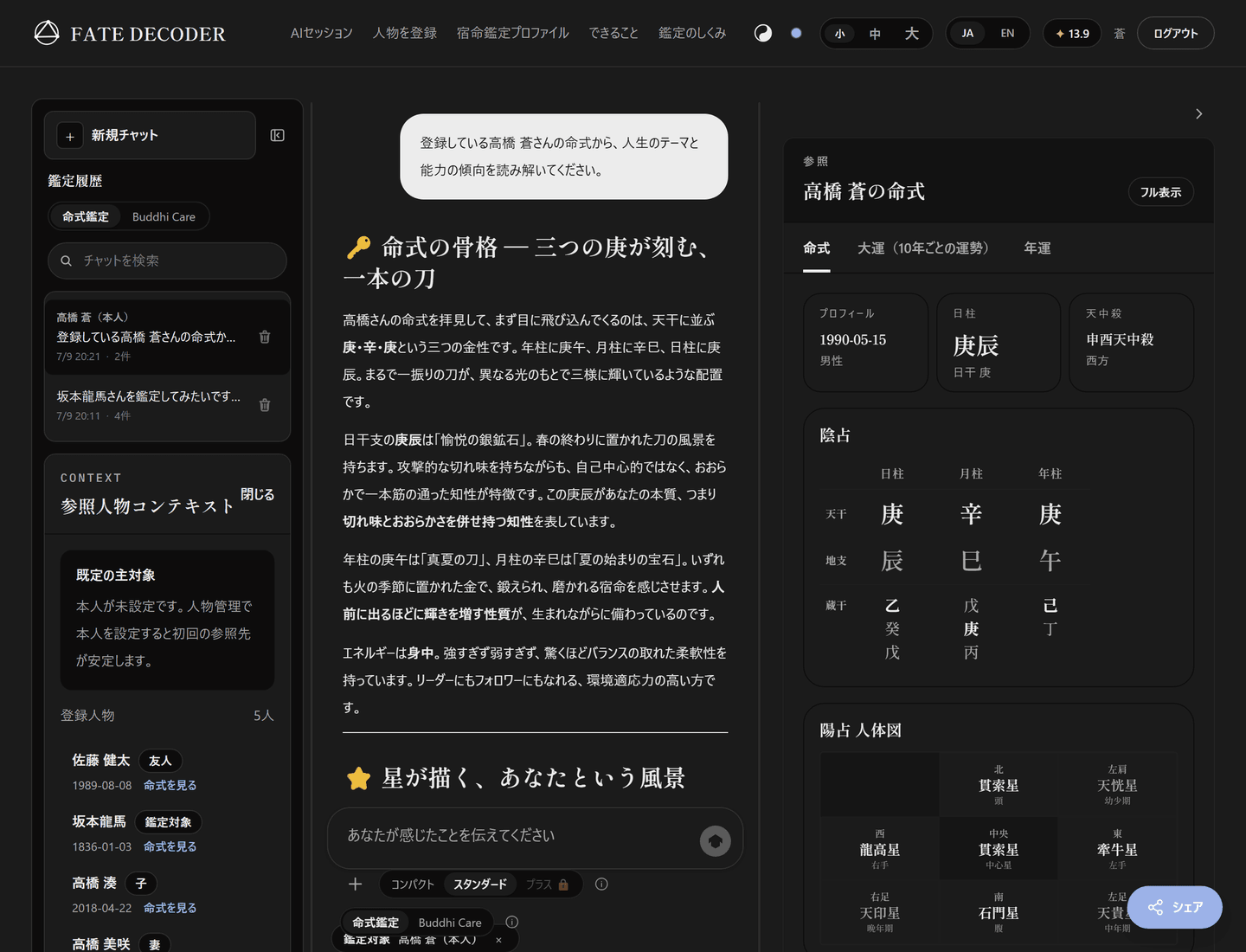Click the 鑑定対象 tag on 坂本龍馬
Image resolution: width=1246 pixels, height=952 pixels.
click(x=169, y=822)
